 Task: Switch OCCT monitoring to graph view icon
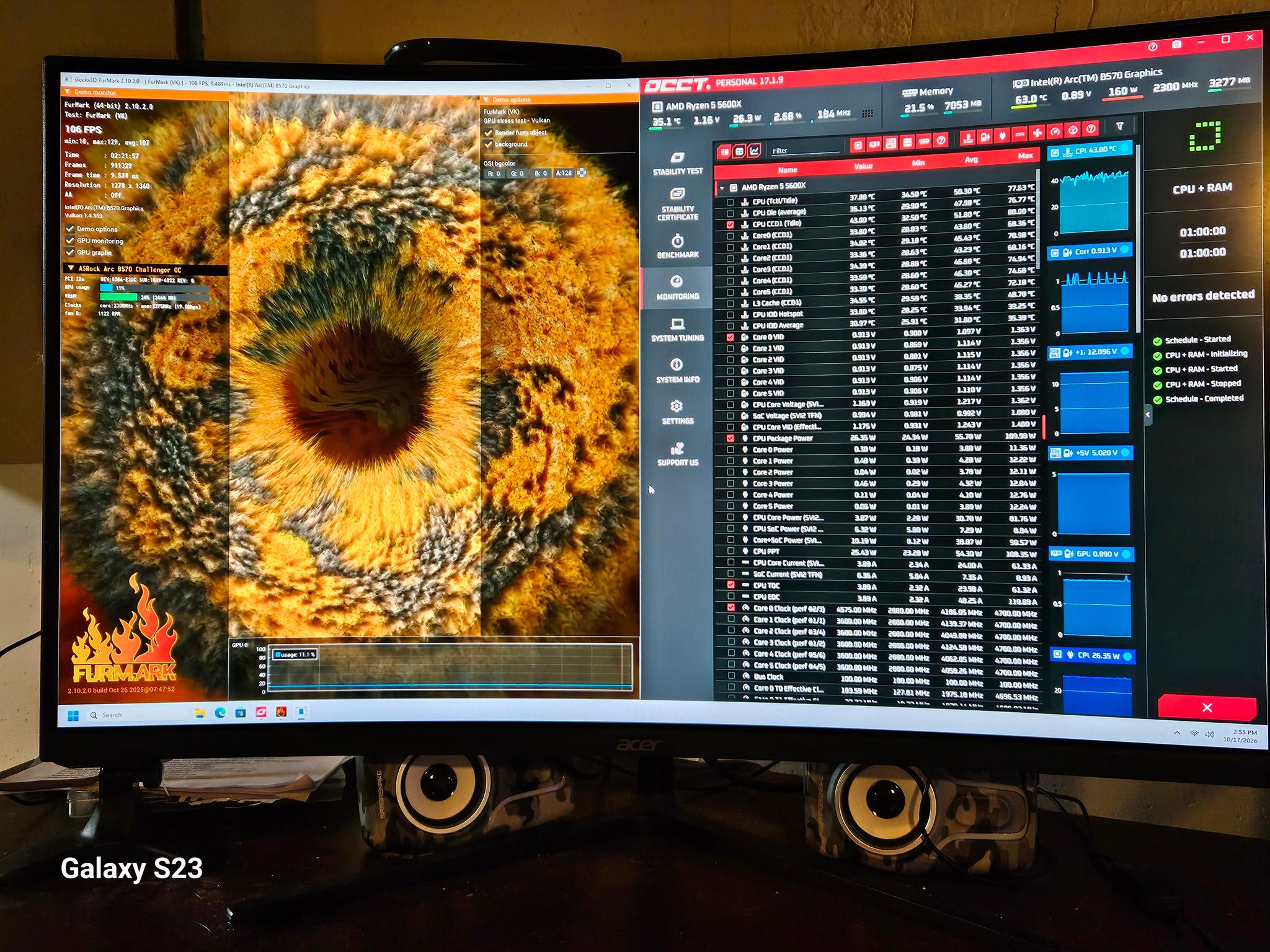point(754,151)
